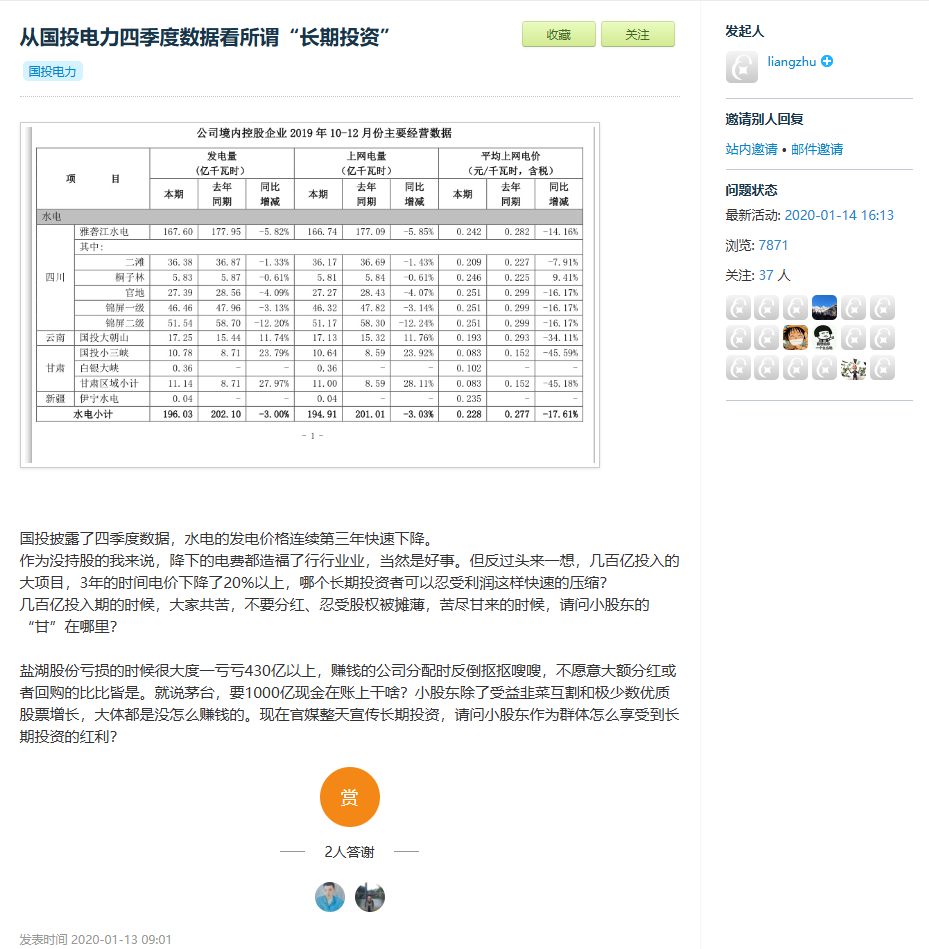Click the 站内邀请 link
This screenshot has width=929, height=949.
pyautogui.click(x=751, y=149)
